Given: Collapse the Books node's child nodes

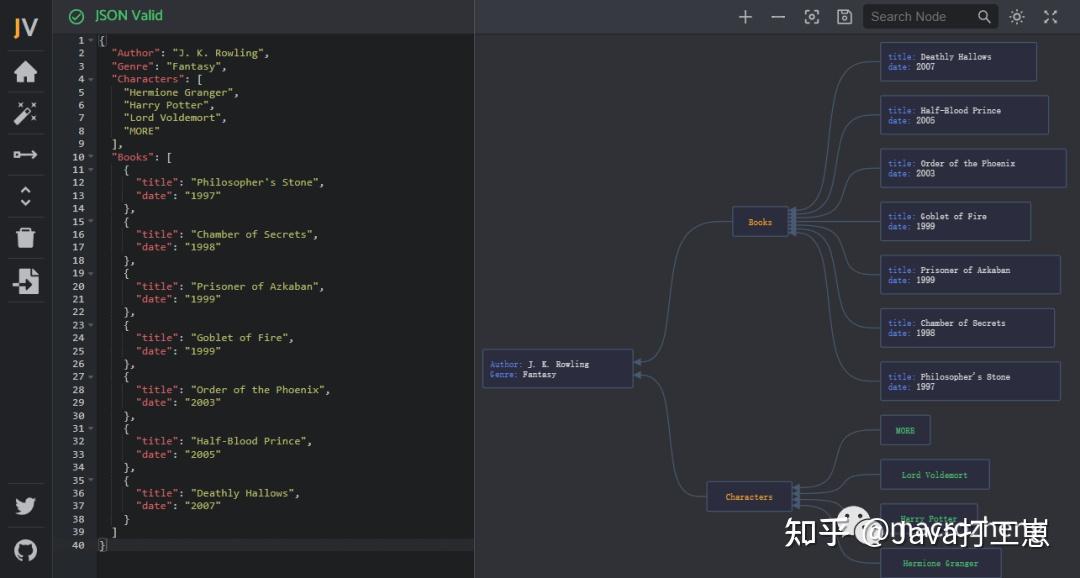Looking at the screenshot, I should (791, 222).
